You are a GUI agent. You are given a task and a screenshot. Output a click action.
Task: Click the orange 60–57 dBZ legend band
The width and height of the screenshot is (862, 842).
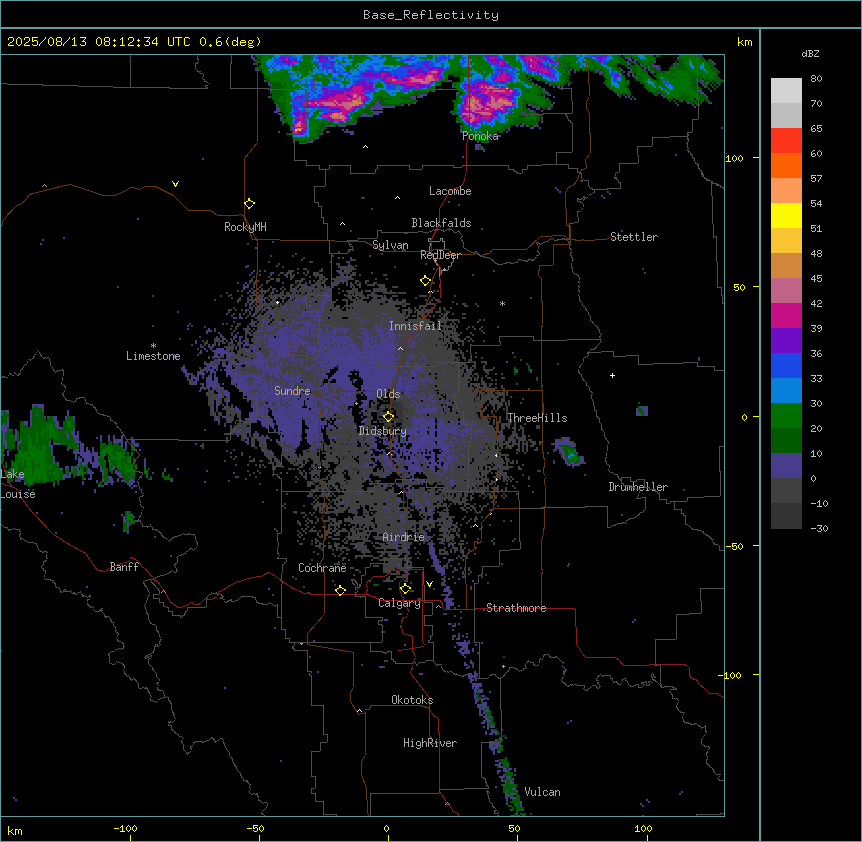(786, 165)
